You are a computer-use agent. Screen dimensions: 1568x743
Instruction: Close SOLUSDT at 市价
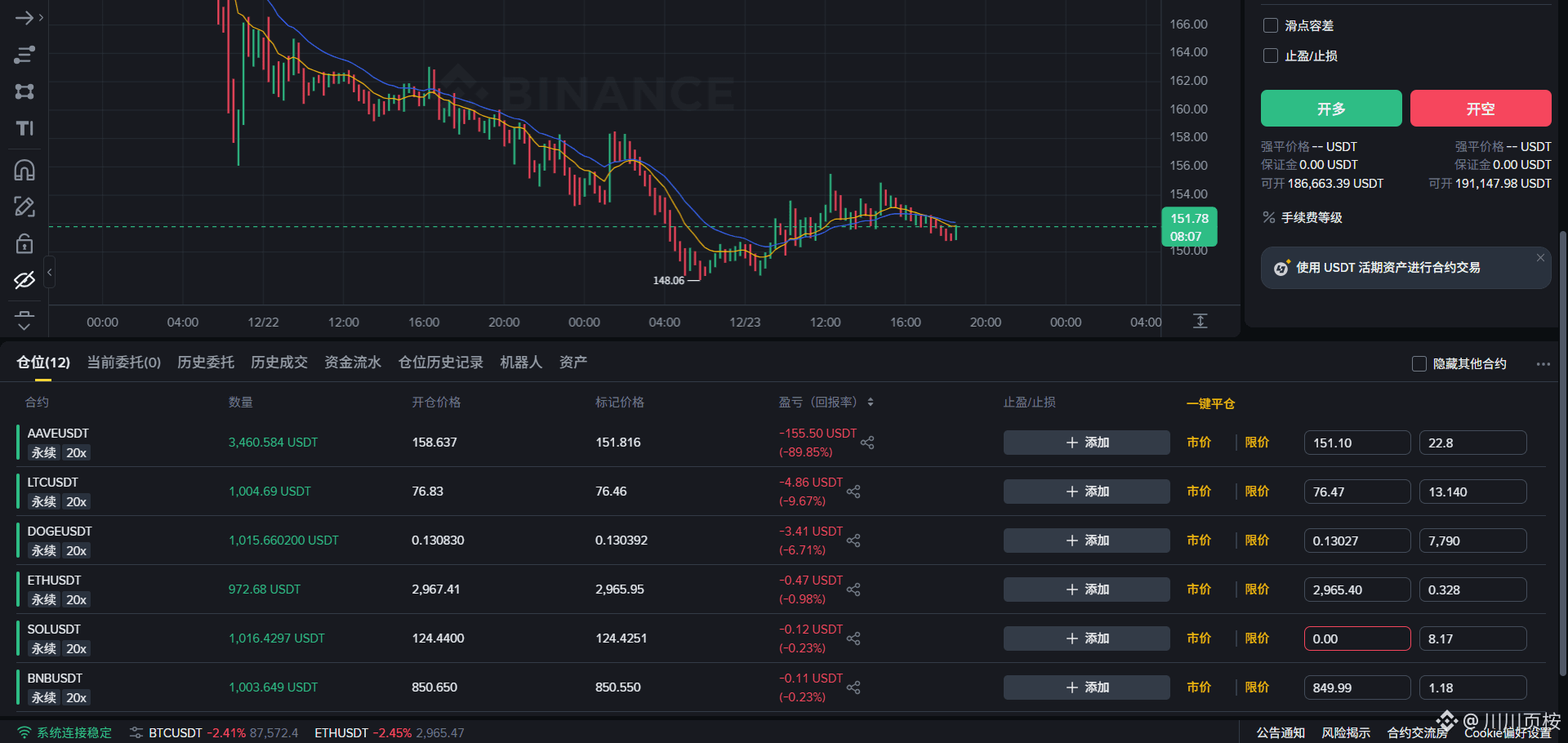pos(1199,638)
